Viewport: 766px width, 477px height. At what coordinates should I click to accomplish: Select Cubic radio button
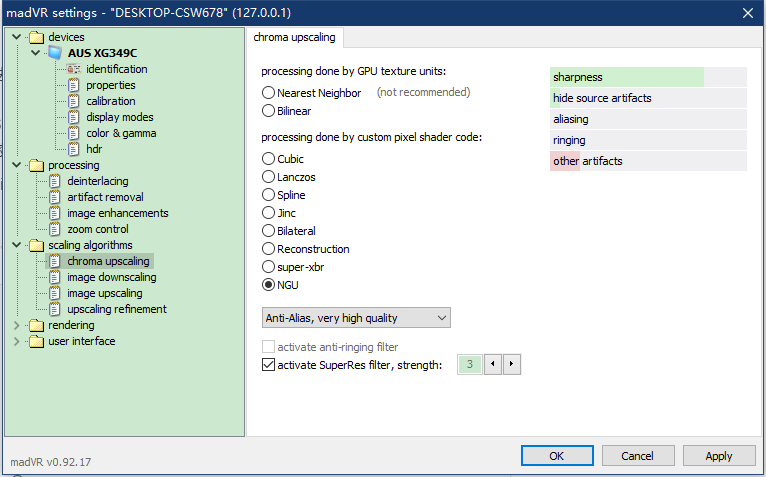pos(268,159)
